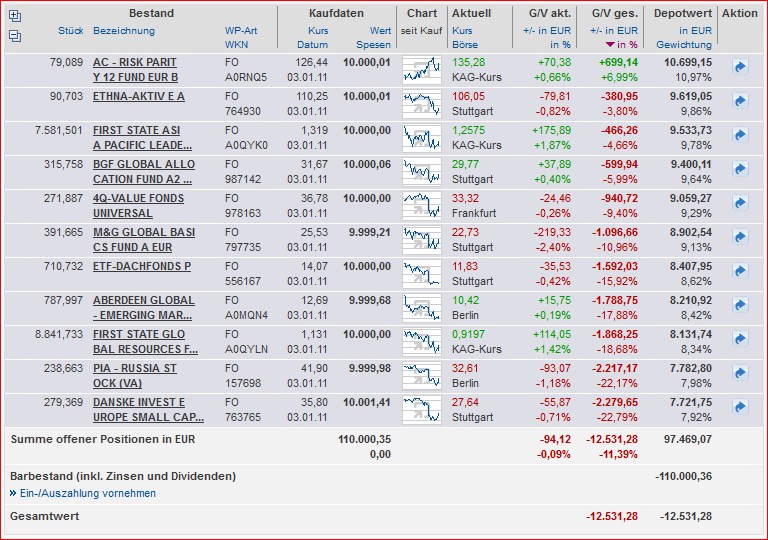
Task: View chart thumbnail for BGF Global Allocation
Action: 422,172
